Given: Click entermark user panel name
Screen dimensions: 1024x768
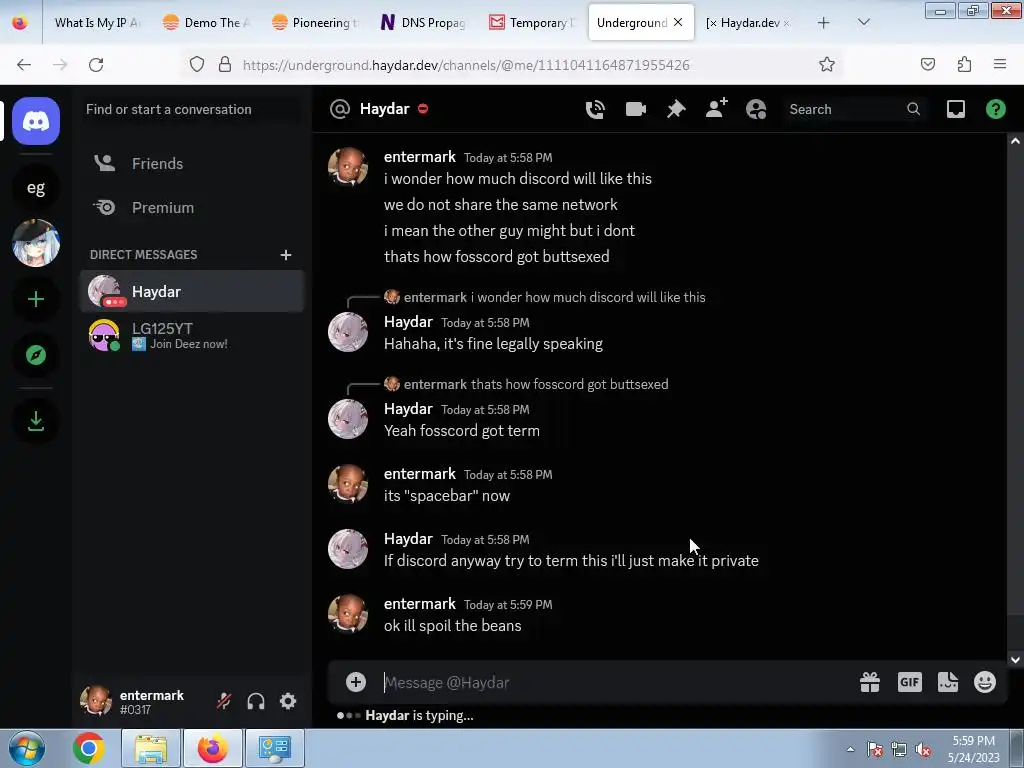Looking at the screenshot, I should tap(152, 696).
